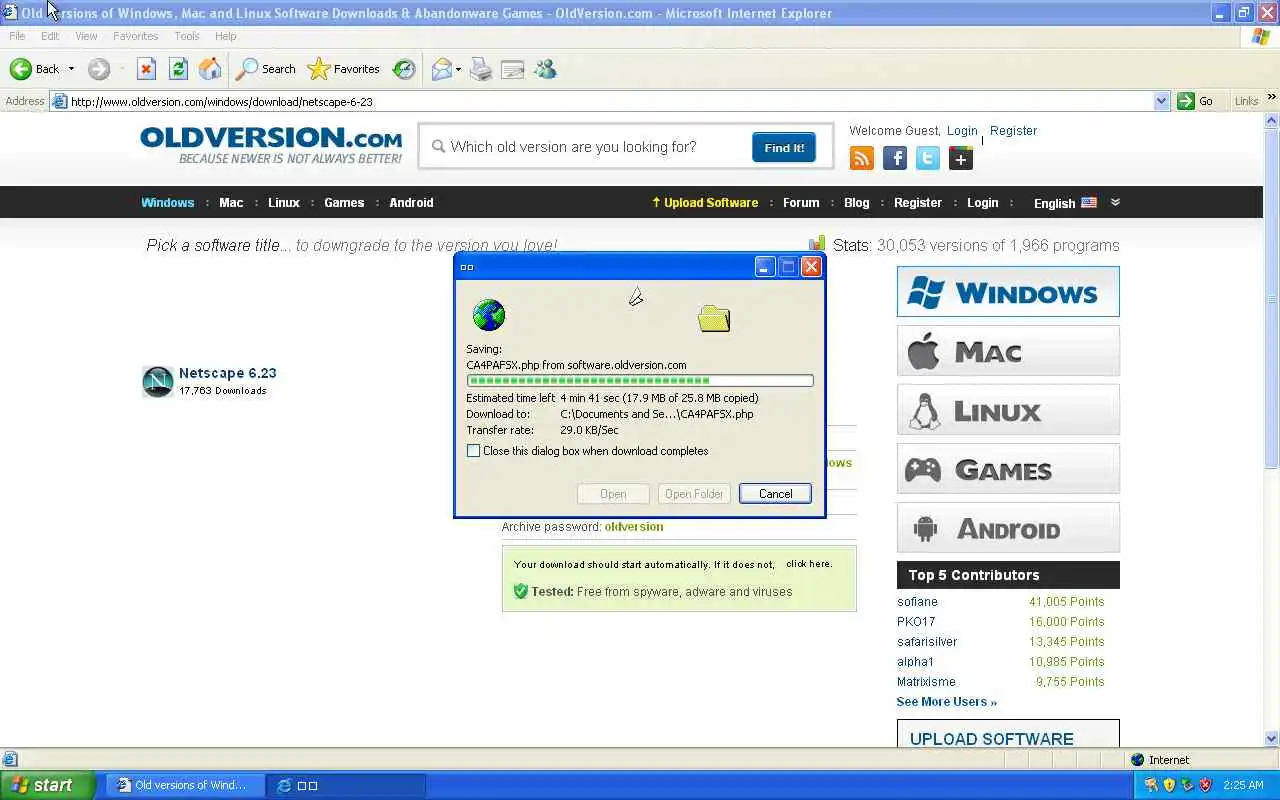Open the Favorites menu
Screen dimensions: 1280x800
[x=135, y=36]
